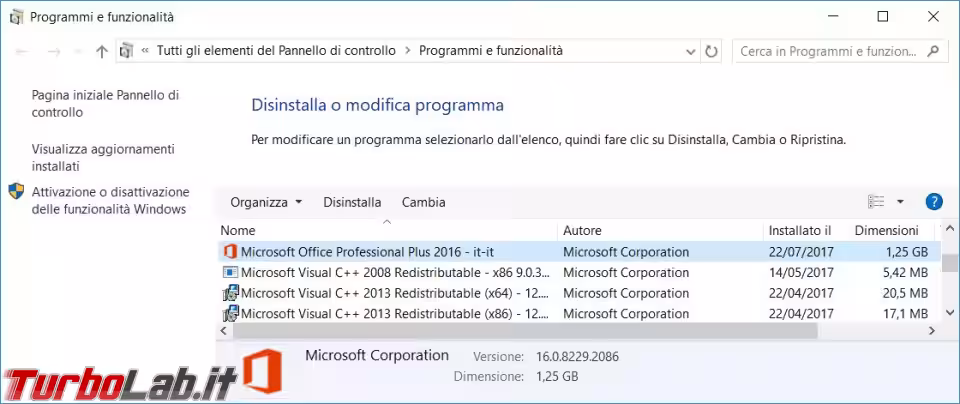Open Pagina iniziale Pannello di controllo

click(105, 104)
